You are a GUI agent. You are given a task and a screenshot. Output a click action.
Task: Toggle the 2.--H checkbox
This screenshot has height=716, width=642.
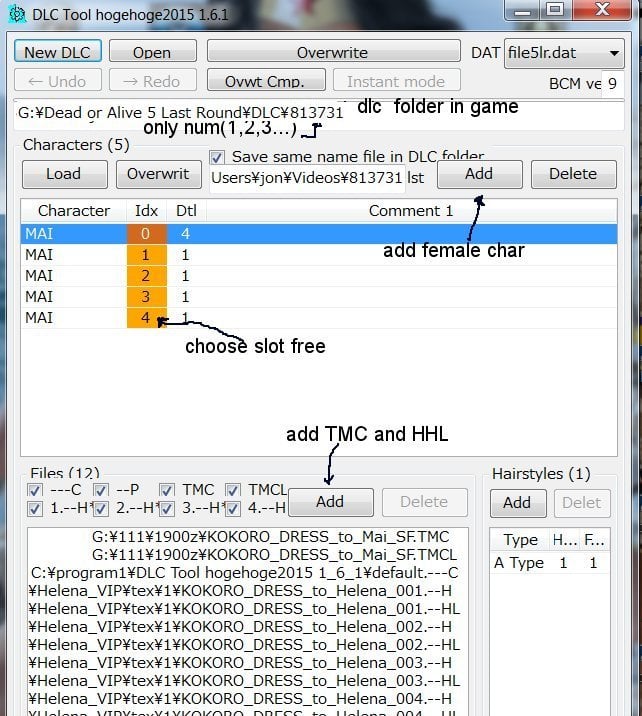pyautogui.click(x=100, y=509)
